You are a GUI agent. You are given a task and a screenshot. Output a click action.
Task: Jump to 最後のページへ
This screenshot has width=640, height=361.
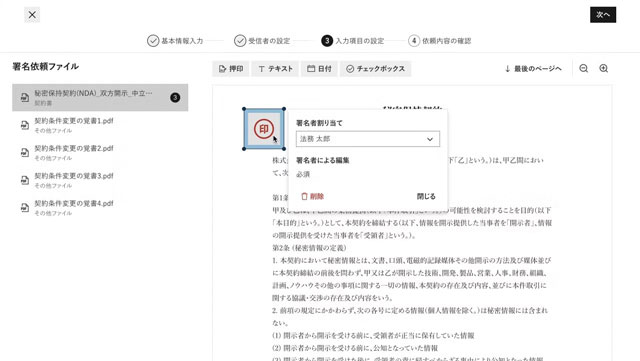tap(533, 69)
